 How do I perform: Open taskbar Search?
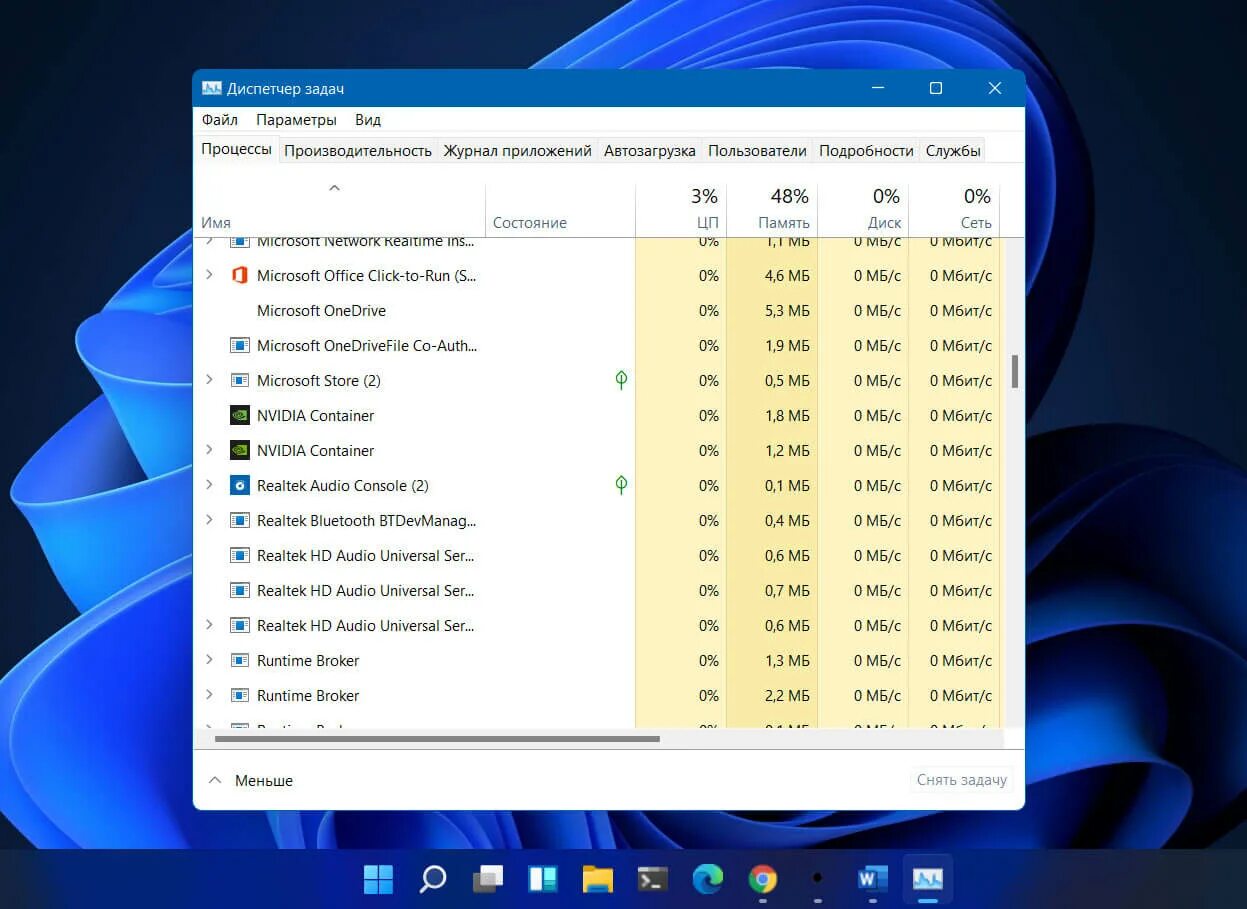433,879
